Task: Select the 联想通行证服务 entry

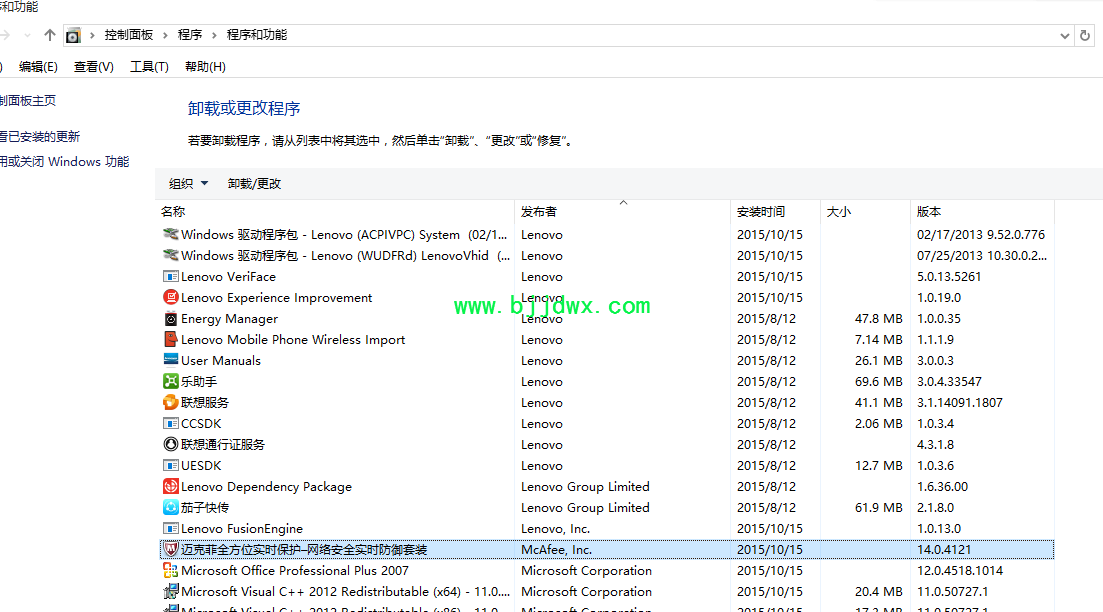Action: coord(223,445)
